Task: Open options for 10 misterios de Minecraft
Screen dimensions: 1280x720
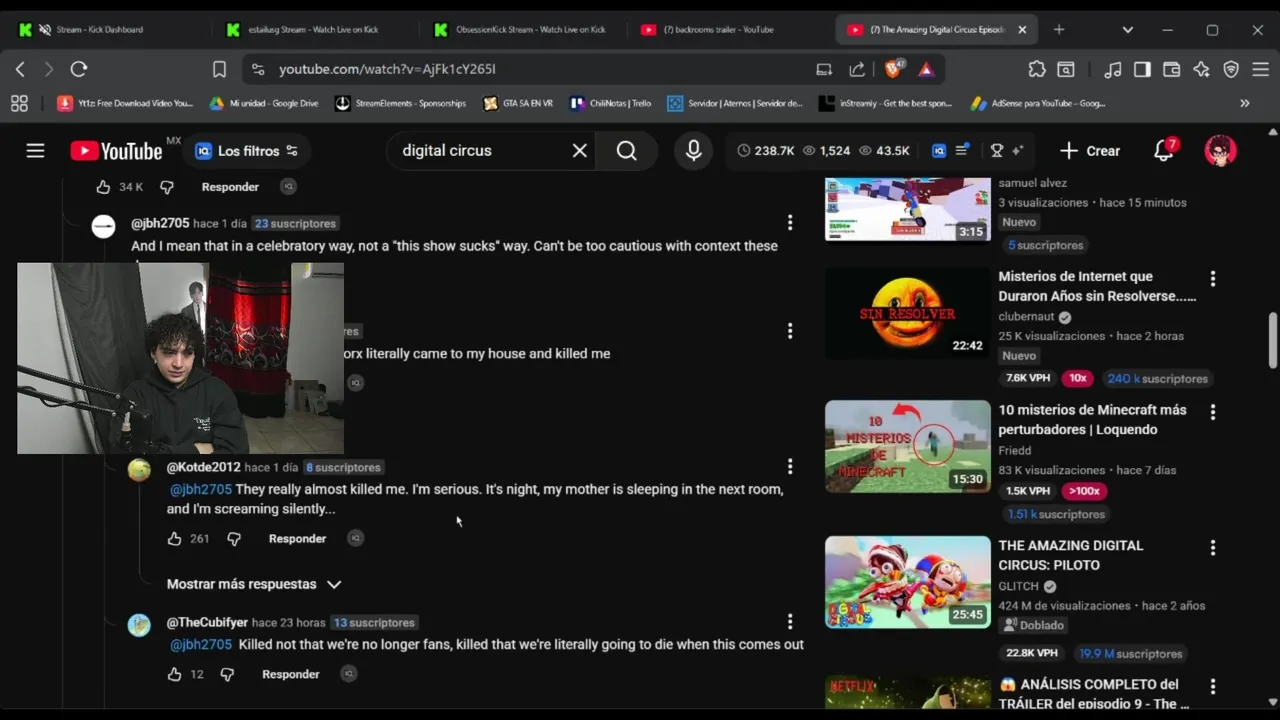Action: [x=1213, y=412]
